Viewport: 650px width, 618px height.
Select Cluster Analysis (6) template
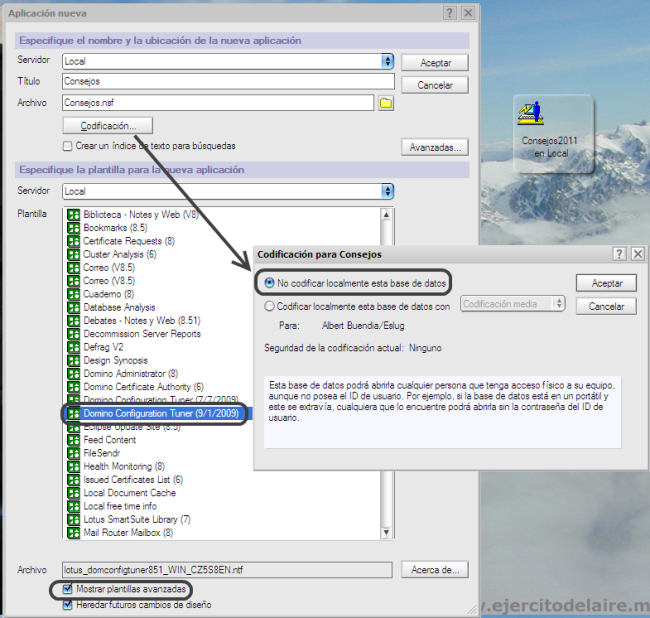coord(120,254)
